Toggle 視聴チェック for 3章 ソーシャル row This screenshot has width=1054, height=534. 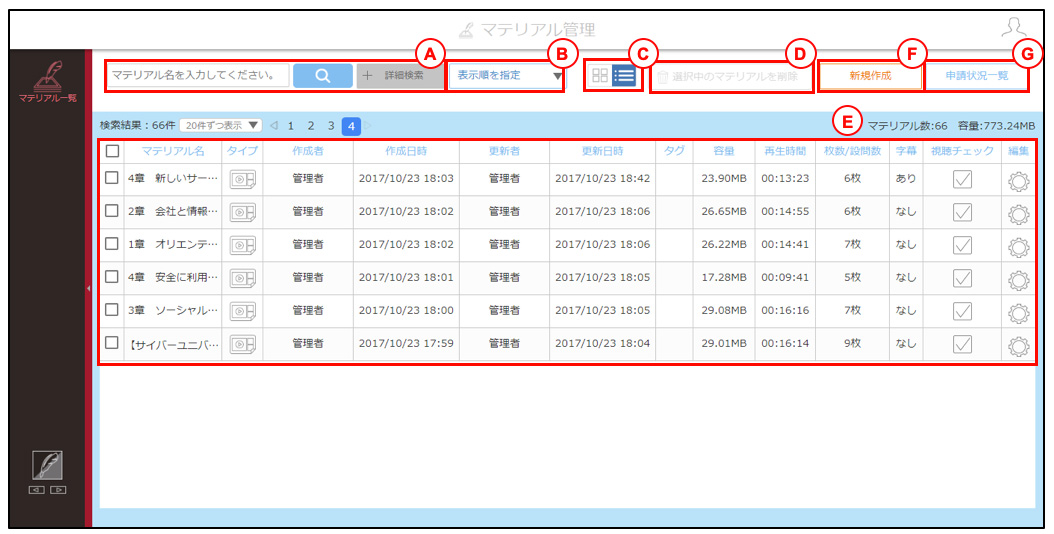coord(963,311)
